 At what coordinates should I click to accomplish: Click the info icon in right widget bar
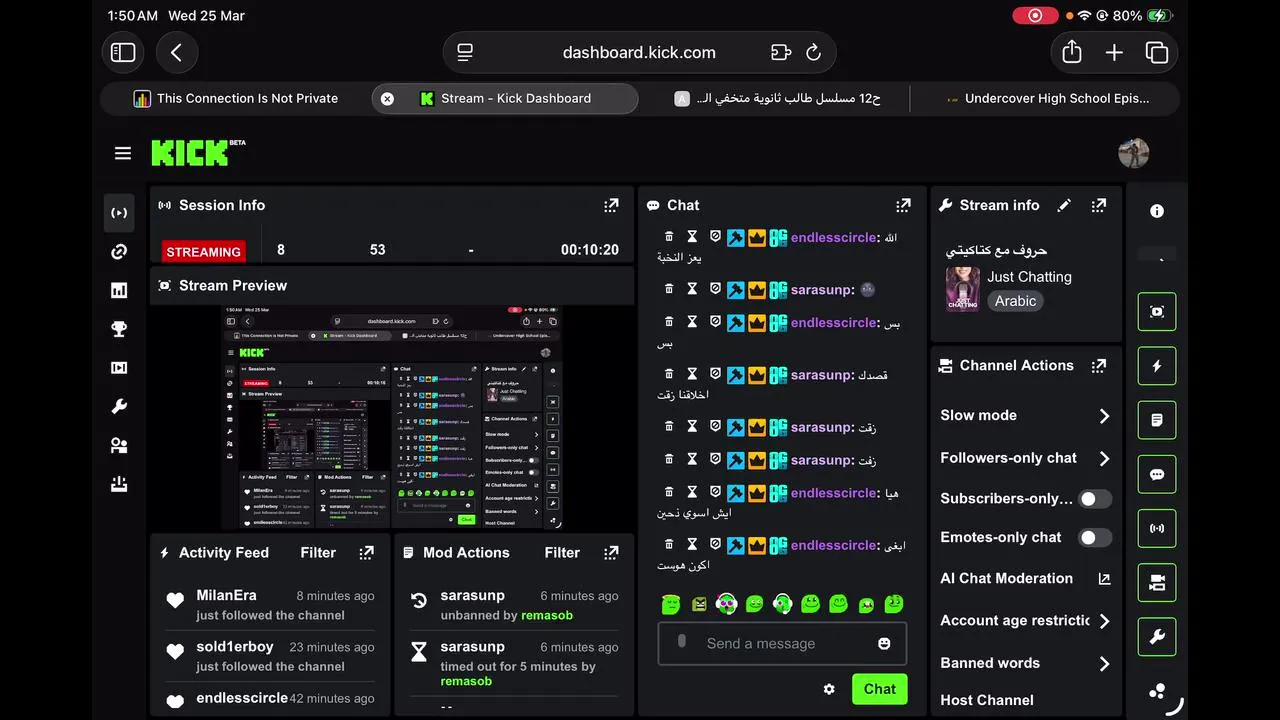1157,211
